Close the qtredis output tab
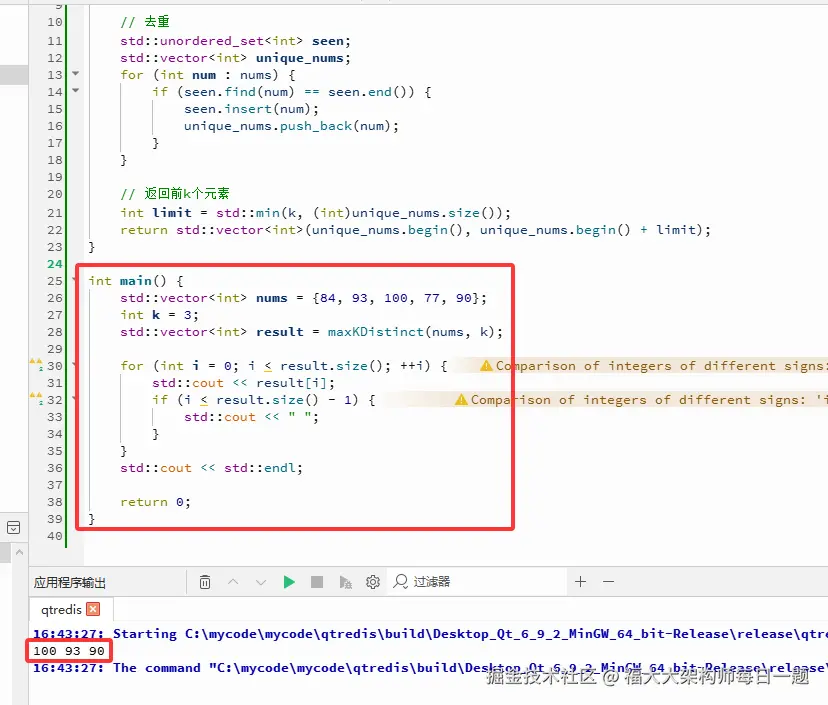 pos(93,609)
